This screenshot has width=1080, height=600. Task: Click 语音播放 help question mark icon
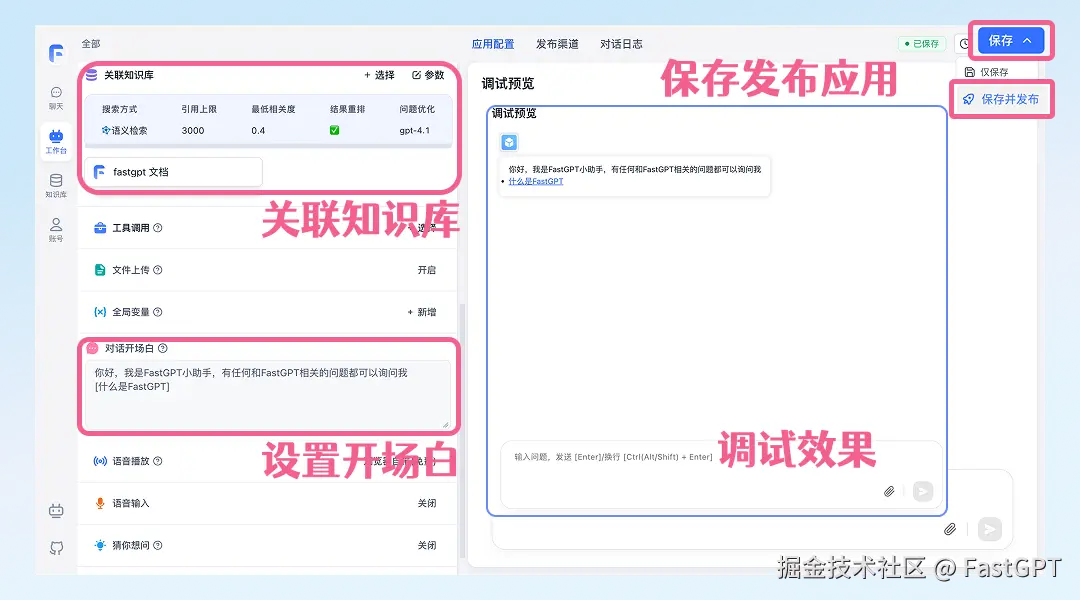point(158,461)
